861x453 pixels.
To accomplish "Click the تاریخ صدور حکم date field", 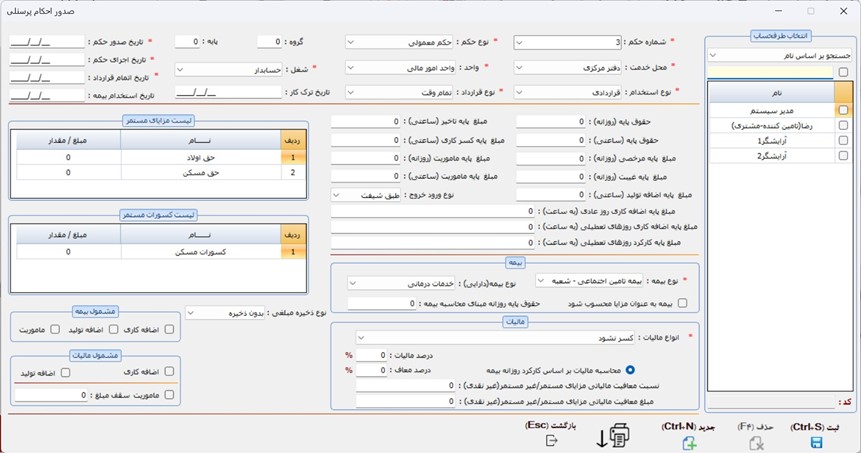I will [47, 42].
